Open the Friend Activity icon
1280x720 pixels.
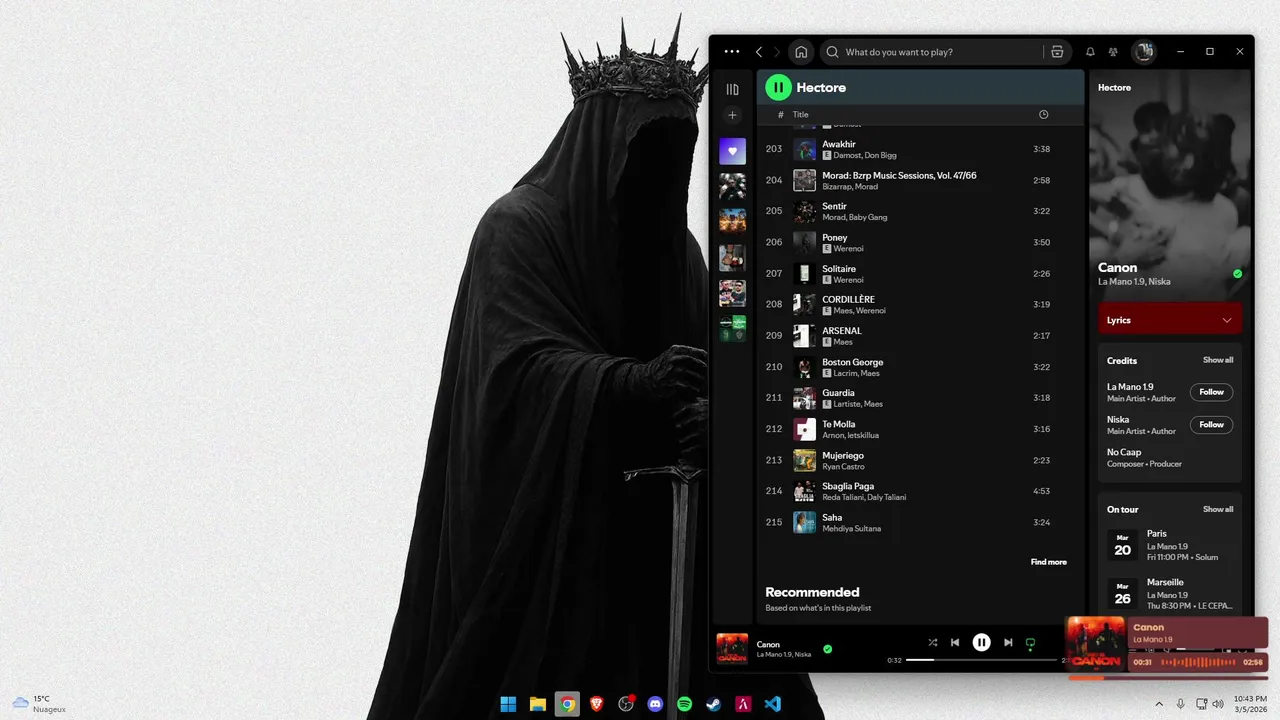click(1113, 52)
